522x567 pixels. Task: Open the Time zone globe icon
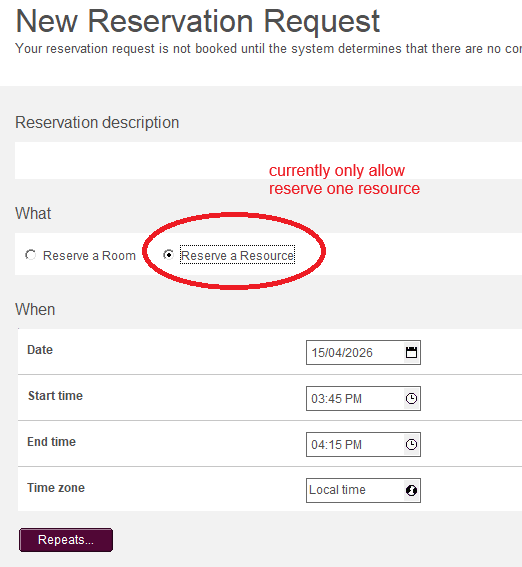click(x=411, y=490)
